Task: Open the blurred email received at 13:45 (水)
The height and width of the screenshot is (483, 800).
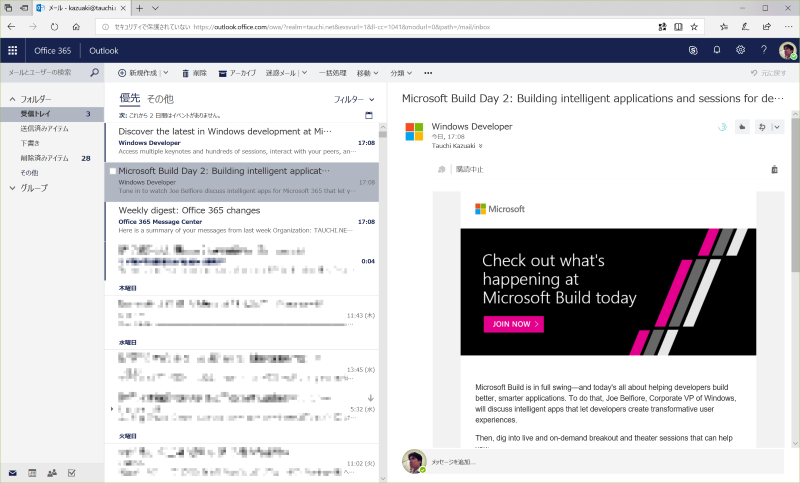Action: (242, 368)
